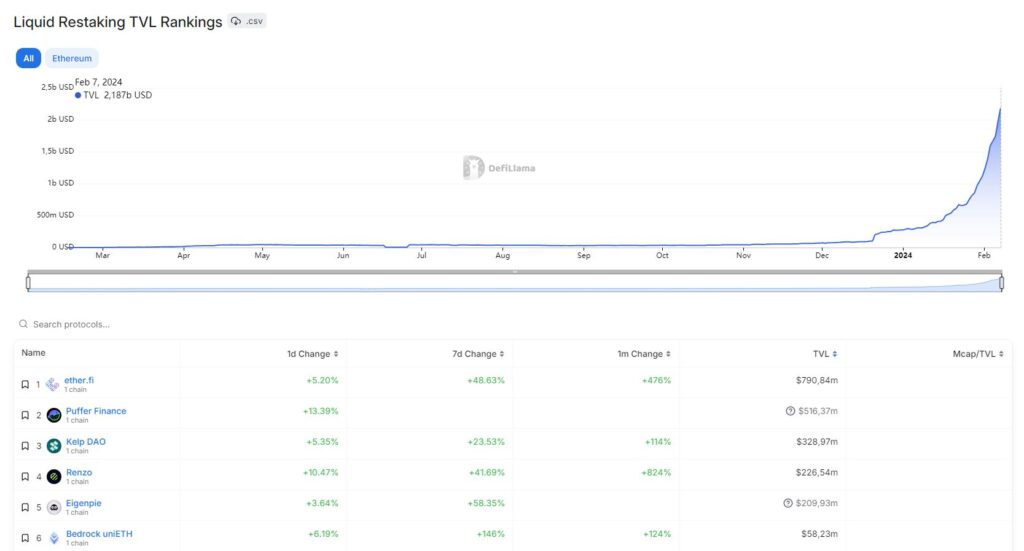The image size is (1024, 551).
Task: Bookmark the Kelp DAO row
Action: [x=25, y=446]
